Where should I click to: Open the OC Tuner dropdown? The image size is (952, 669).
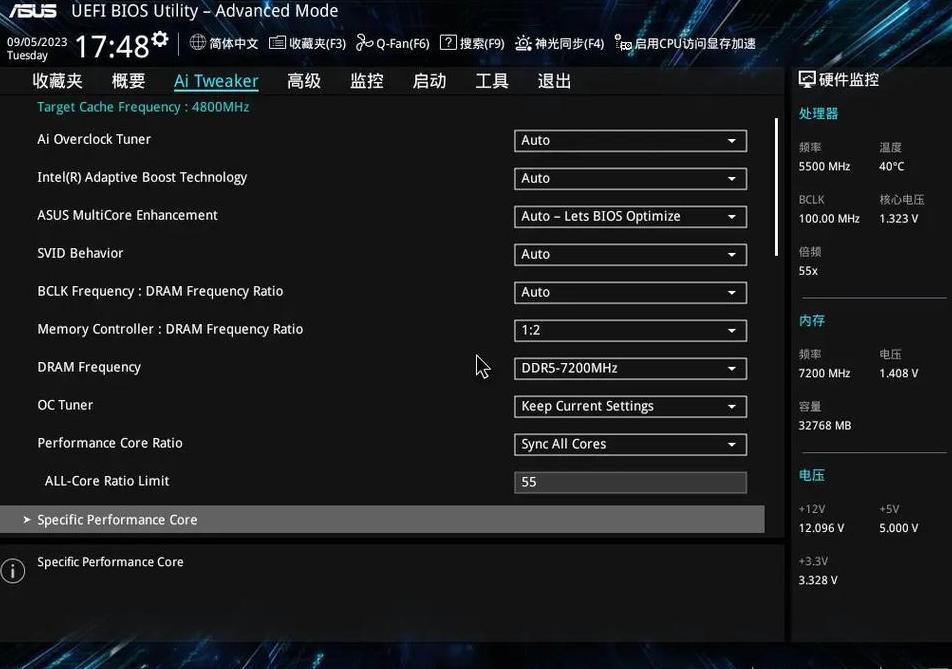(630, 406)
